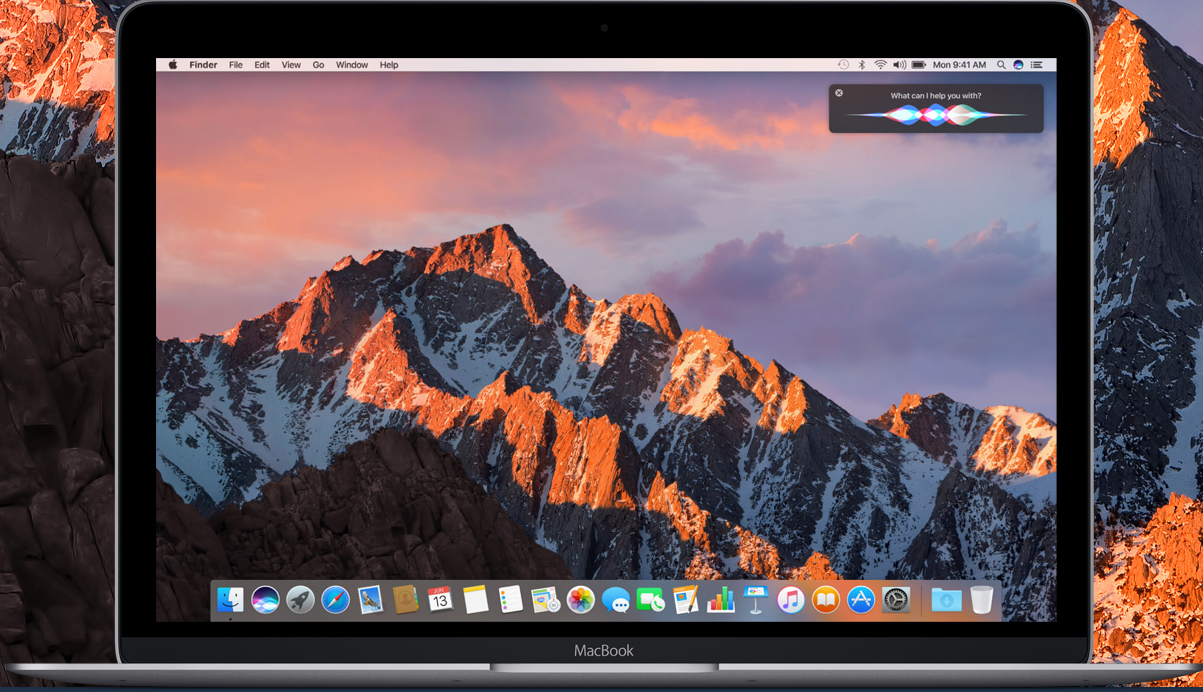The image size is (1203, 692).
Task: Click Bluetooth menu bar icon
Action: click(863, 64)
